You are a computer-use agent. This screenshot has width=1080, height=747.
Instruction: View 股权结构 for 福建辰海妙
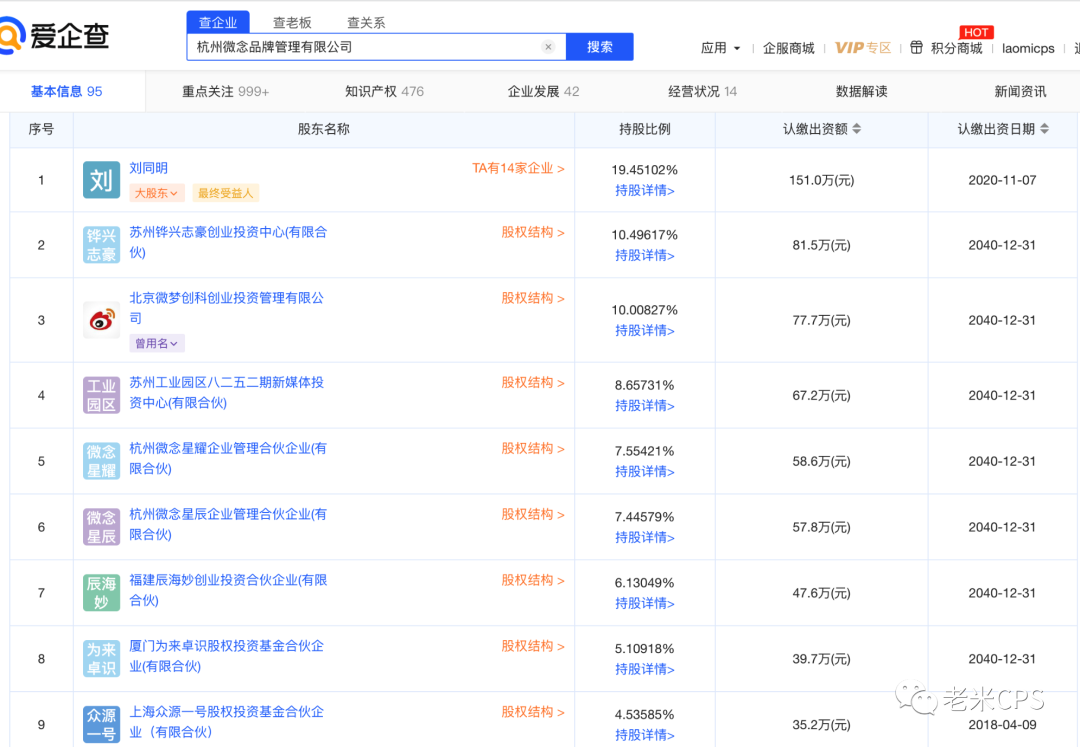coord(532,580)
